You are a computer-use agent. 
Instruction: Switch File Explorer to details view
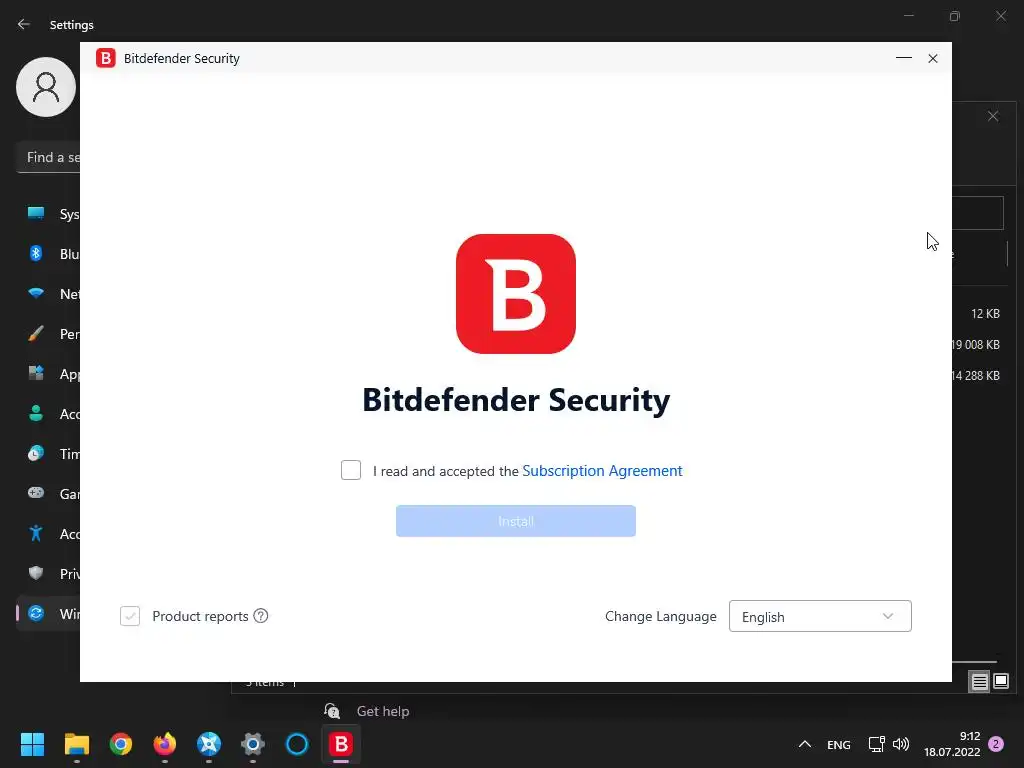click(980, 682)
